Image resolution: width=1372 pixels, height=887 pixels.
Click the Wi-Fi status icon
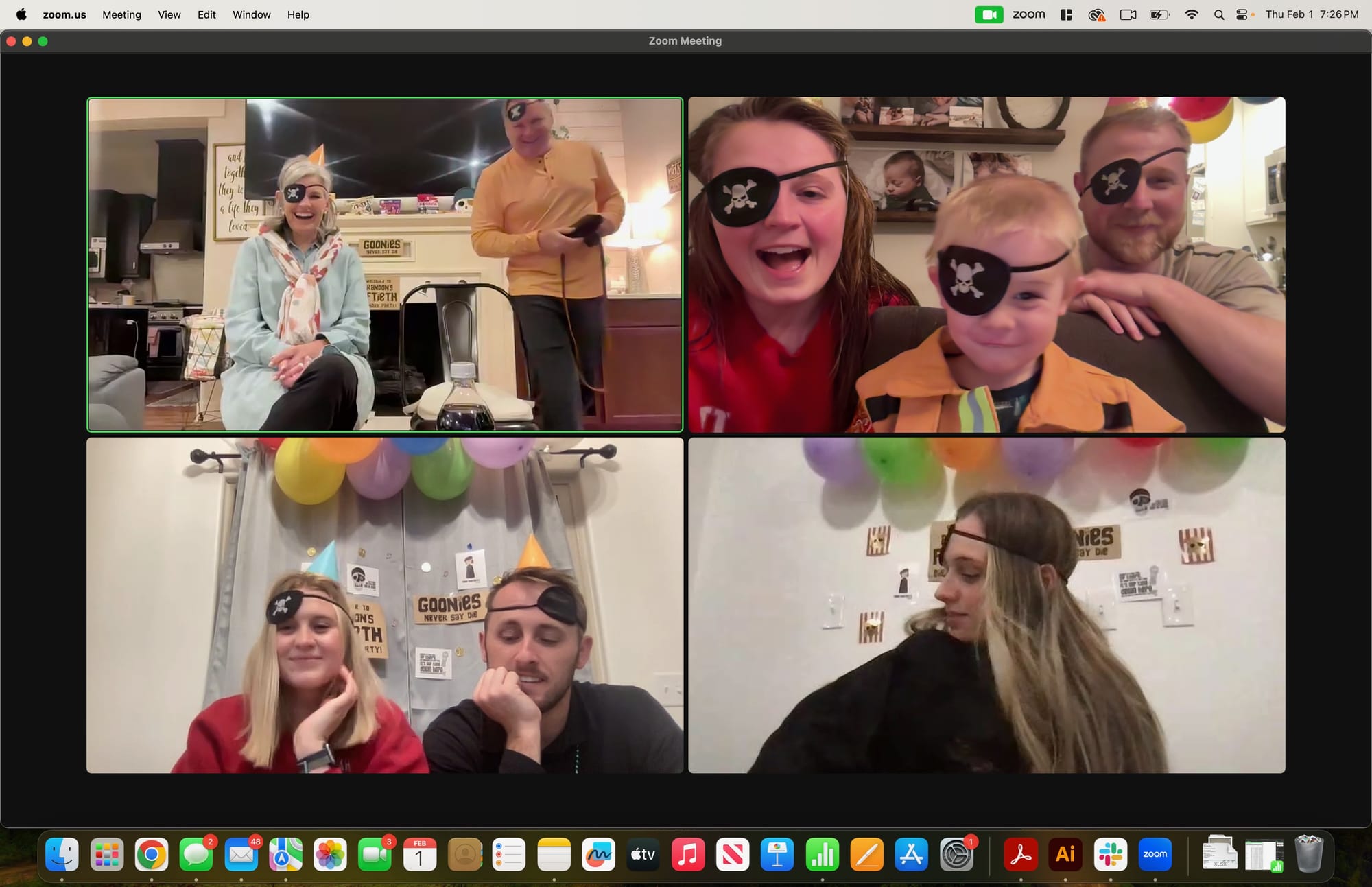[1192, 14]
